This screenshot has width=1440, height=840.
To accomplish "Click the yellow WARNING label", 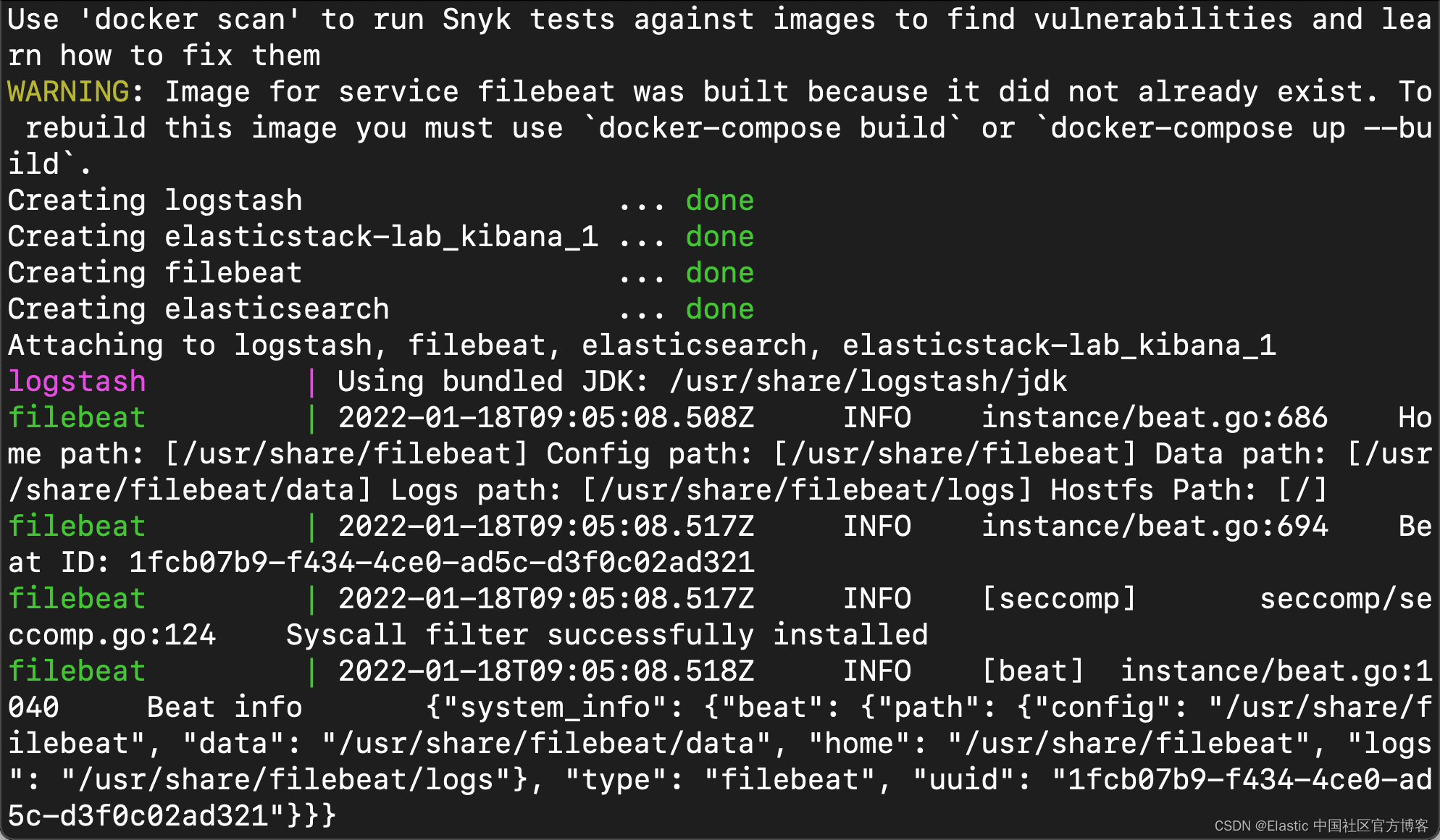I will tap(69, 92).
